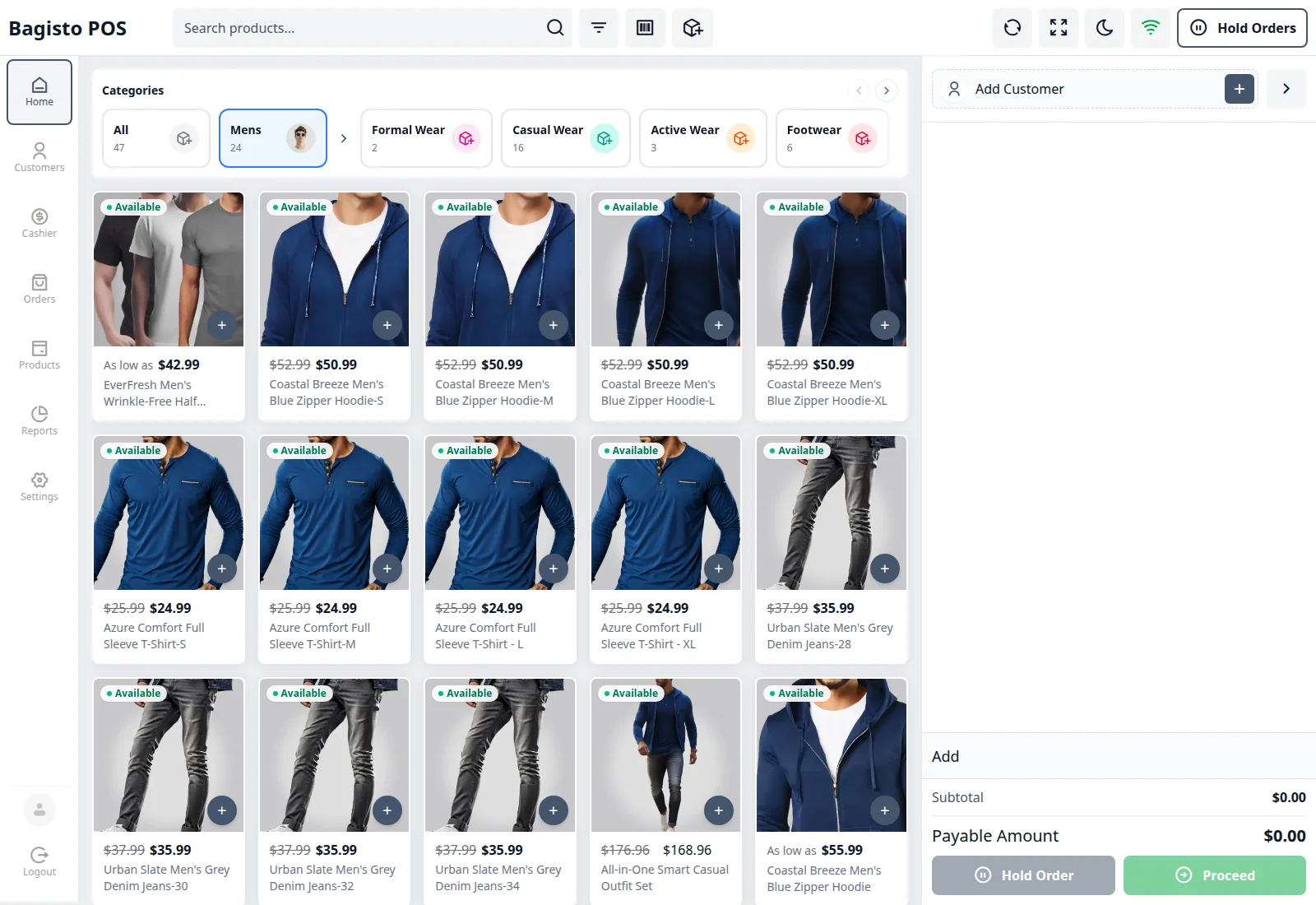Select the All category
This screenshot has width=1316, height=905.
(156, 138)
